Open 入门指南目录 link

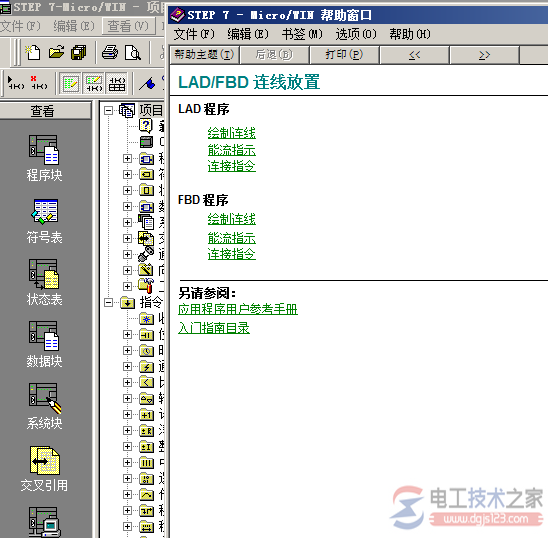tap(214, 328)
